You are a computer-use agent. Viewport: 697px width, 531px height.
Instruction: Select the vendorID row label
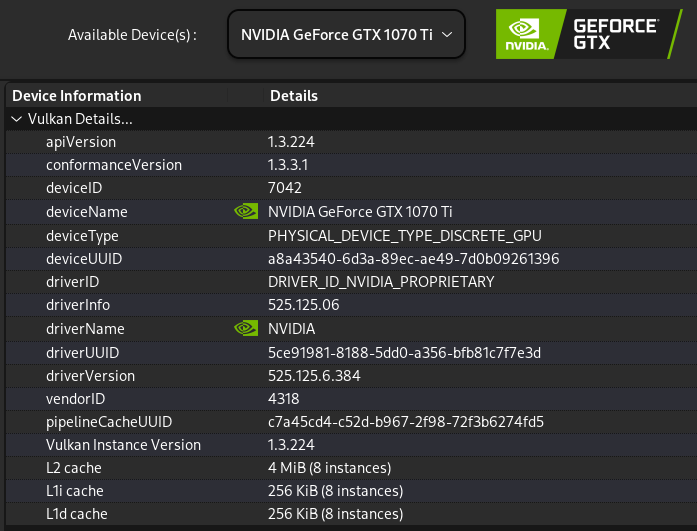click(76, 399)
